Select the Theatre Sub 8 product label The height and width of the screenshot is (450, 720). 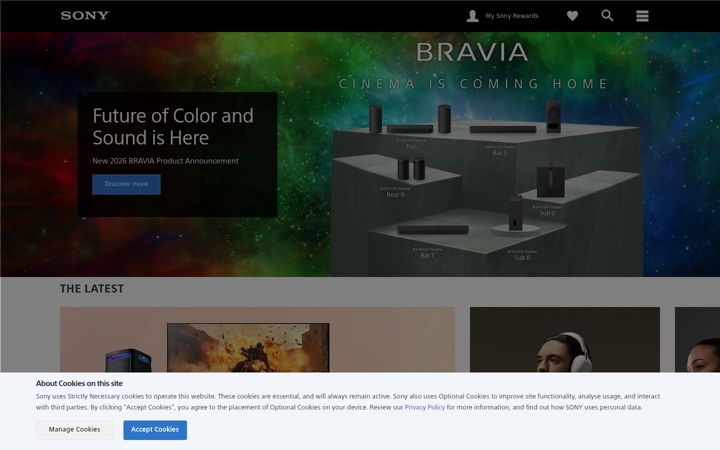pos(523,255)
